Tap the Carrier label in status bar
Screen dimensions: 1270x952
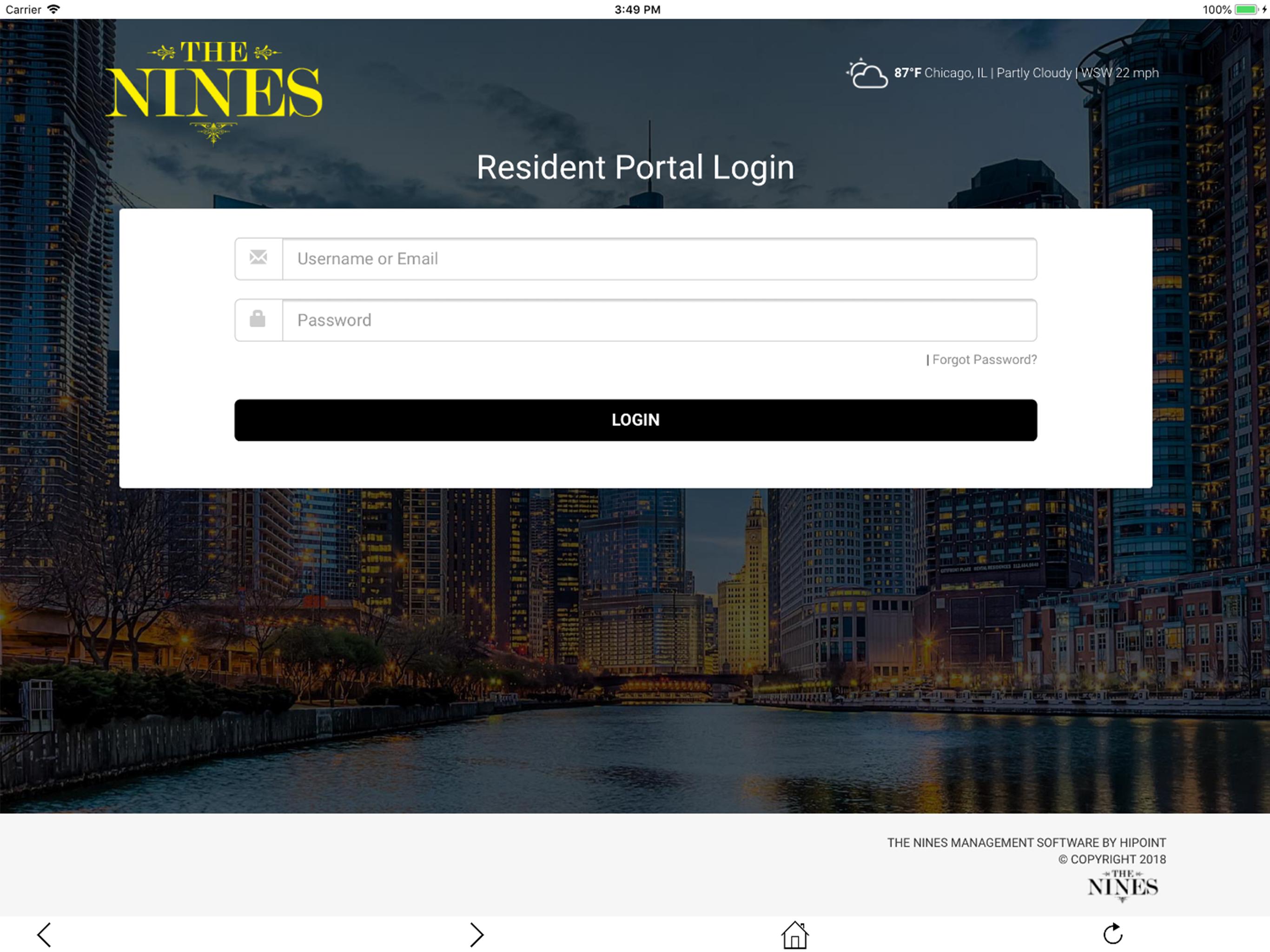(x=23, y=10)
